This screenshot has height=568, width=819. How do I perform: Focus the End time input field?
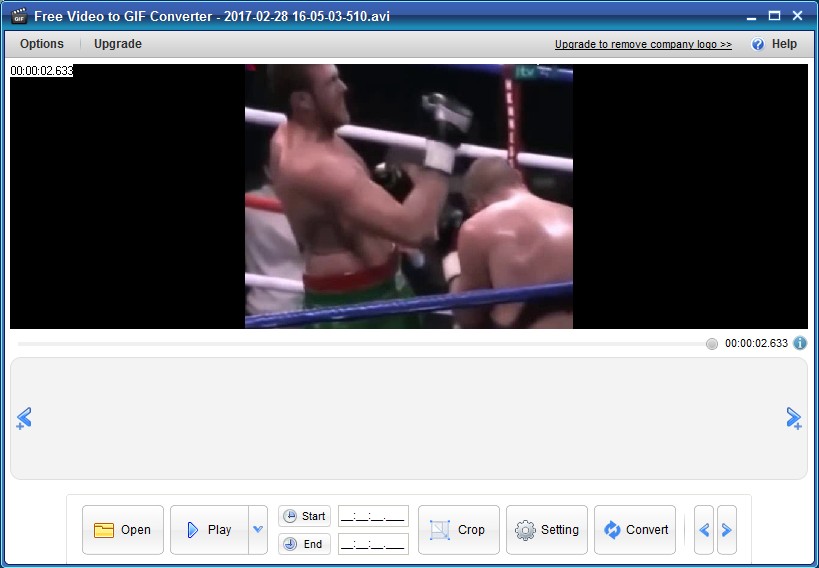pos(373,544)
